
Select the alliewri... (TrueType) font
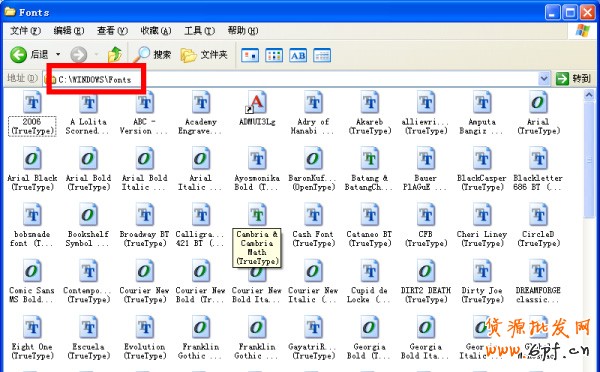426,113
